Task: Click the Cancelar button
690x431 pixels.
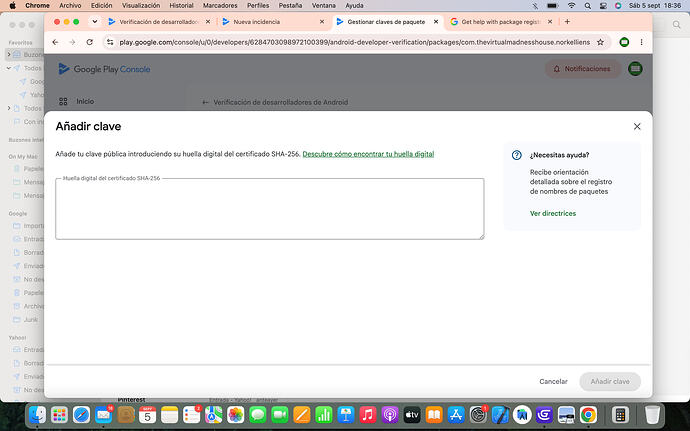Action: click(553, 381)
